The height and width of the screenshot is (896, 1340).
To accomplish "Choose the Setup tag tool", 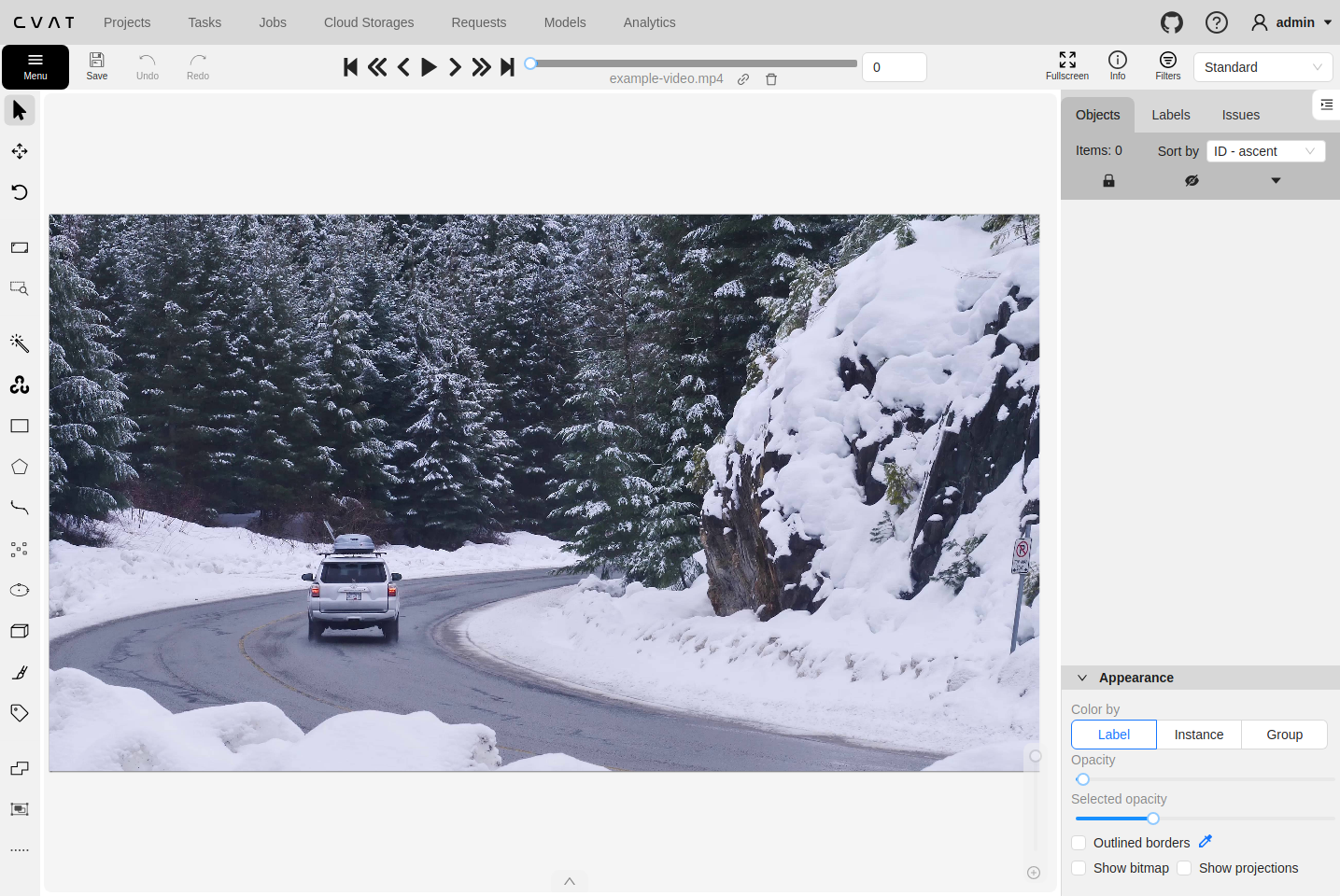I will click(20, 713).
